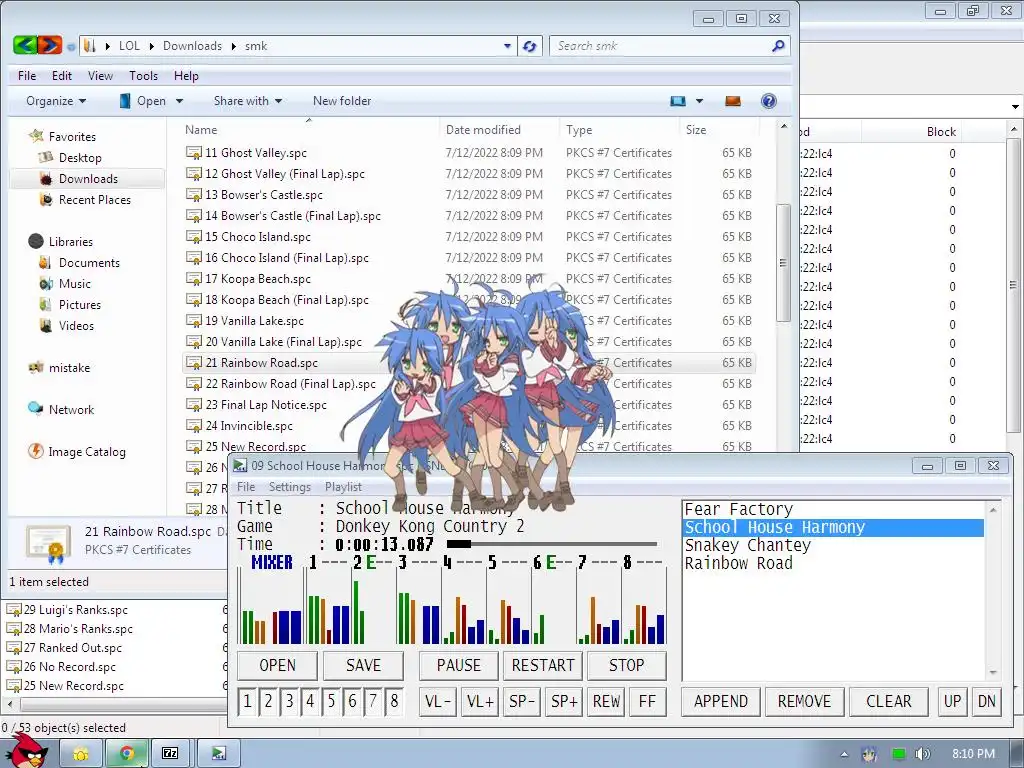Toggle channel 3 mute button

(x=289, y=701)
